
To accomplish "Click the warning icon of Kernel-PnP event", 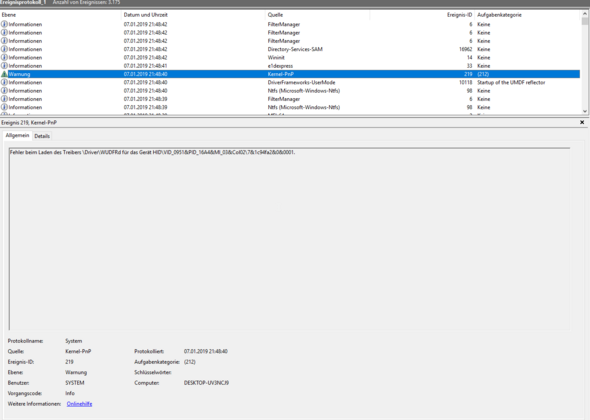I will click(x=4, y=74).
